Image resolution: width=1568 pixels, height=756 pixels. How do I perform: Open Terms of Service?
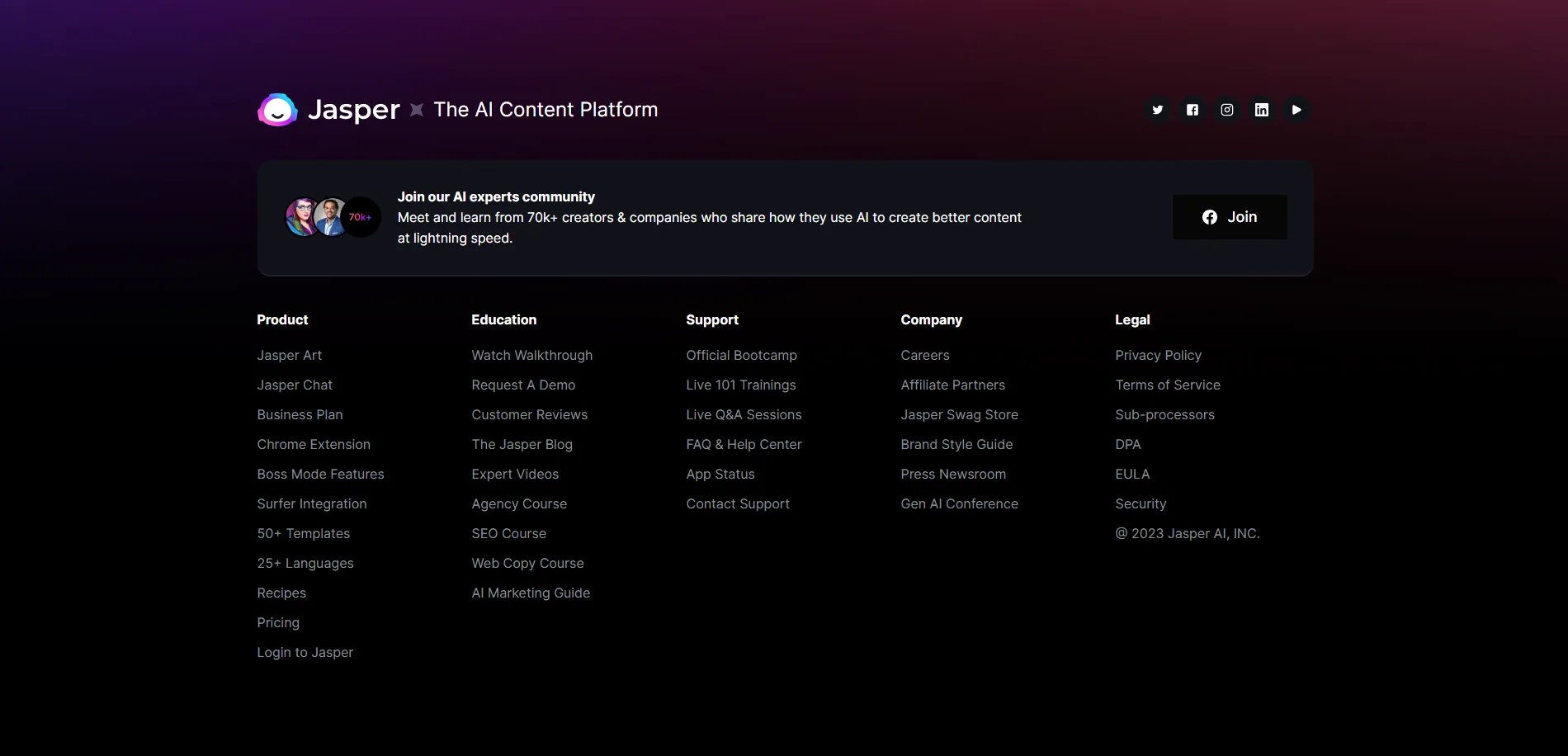pos(1168,385)
